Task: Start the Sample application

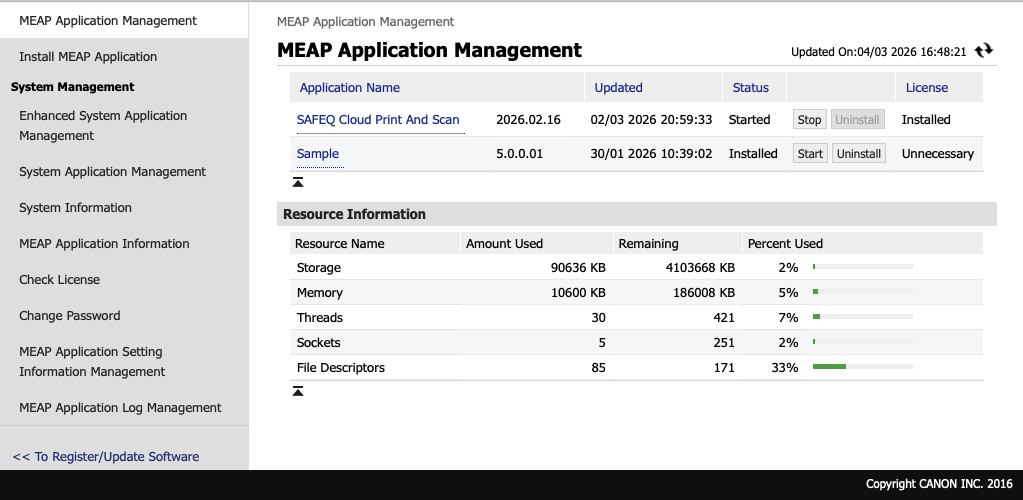Action: [810, 153]
